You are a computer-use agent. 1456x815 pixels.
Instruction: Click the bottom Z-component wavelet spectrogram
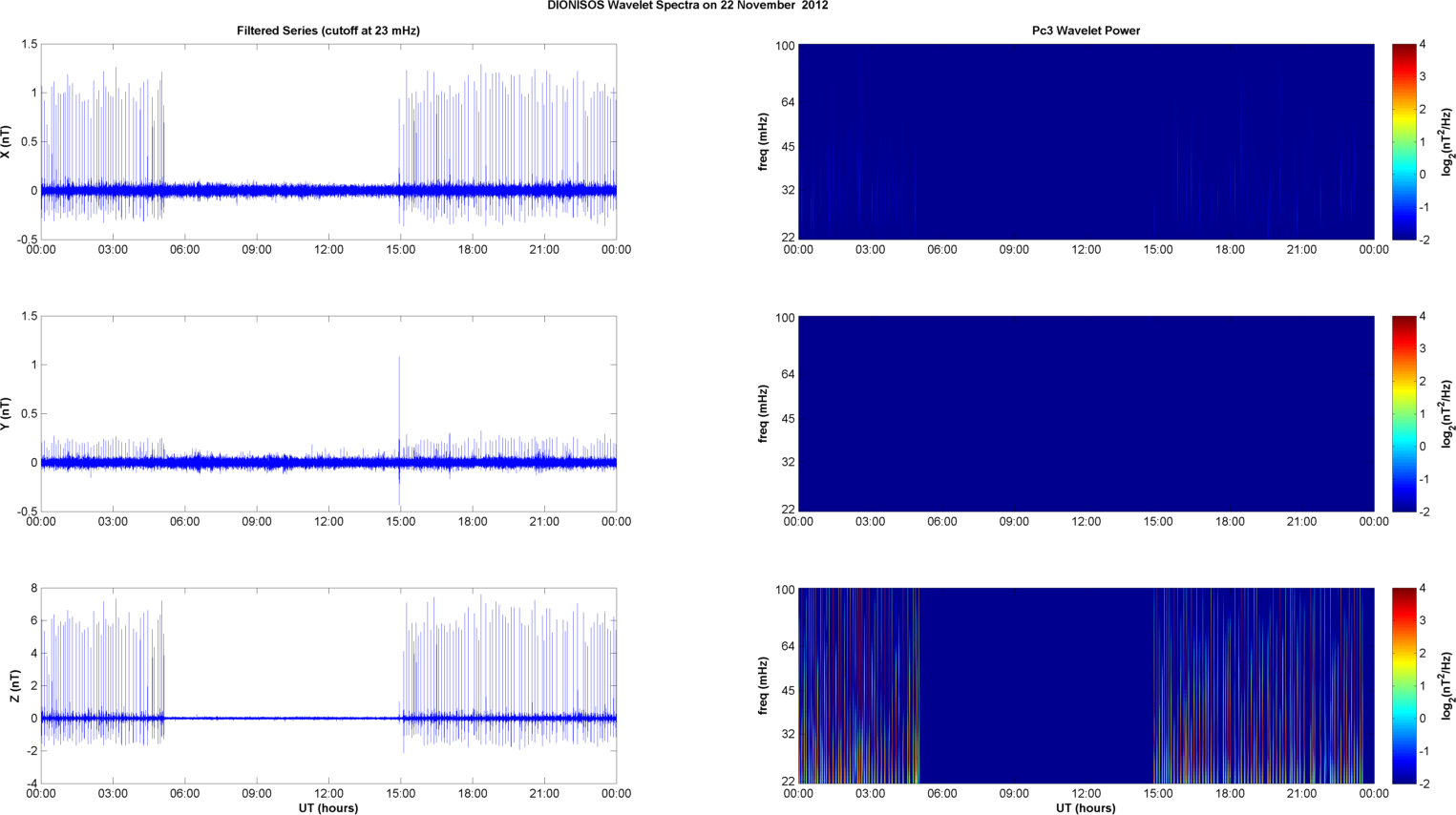click(x=1086, y=685)
